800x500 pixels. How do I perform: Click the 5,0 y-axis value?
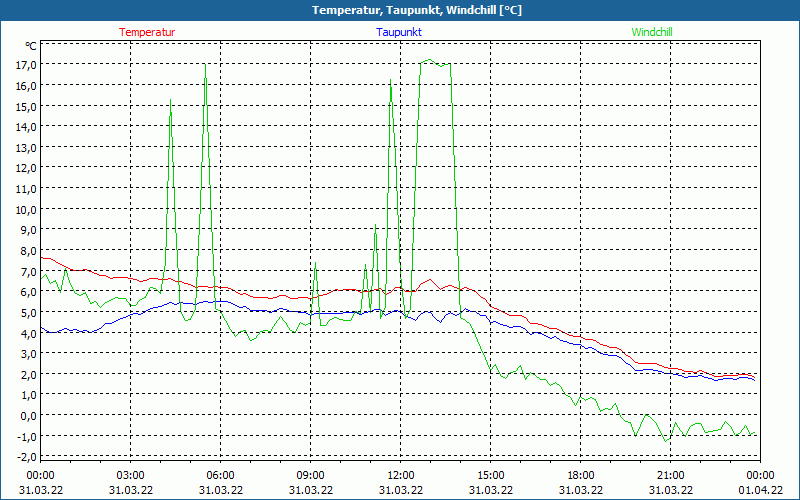click(x=29, y=313)
